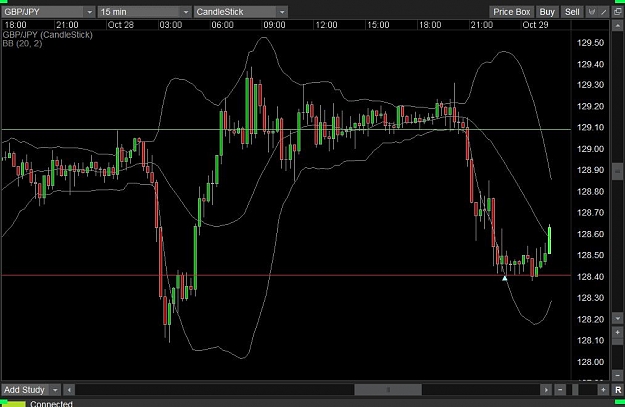This screenshot has height=407, width=625.
Task: Click the Oct 29 date label
Action: tap(535, 25)
